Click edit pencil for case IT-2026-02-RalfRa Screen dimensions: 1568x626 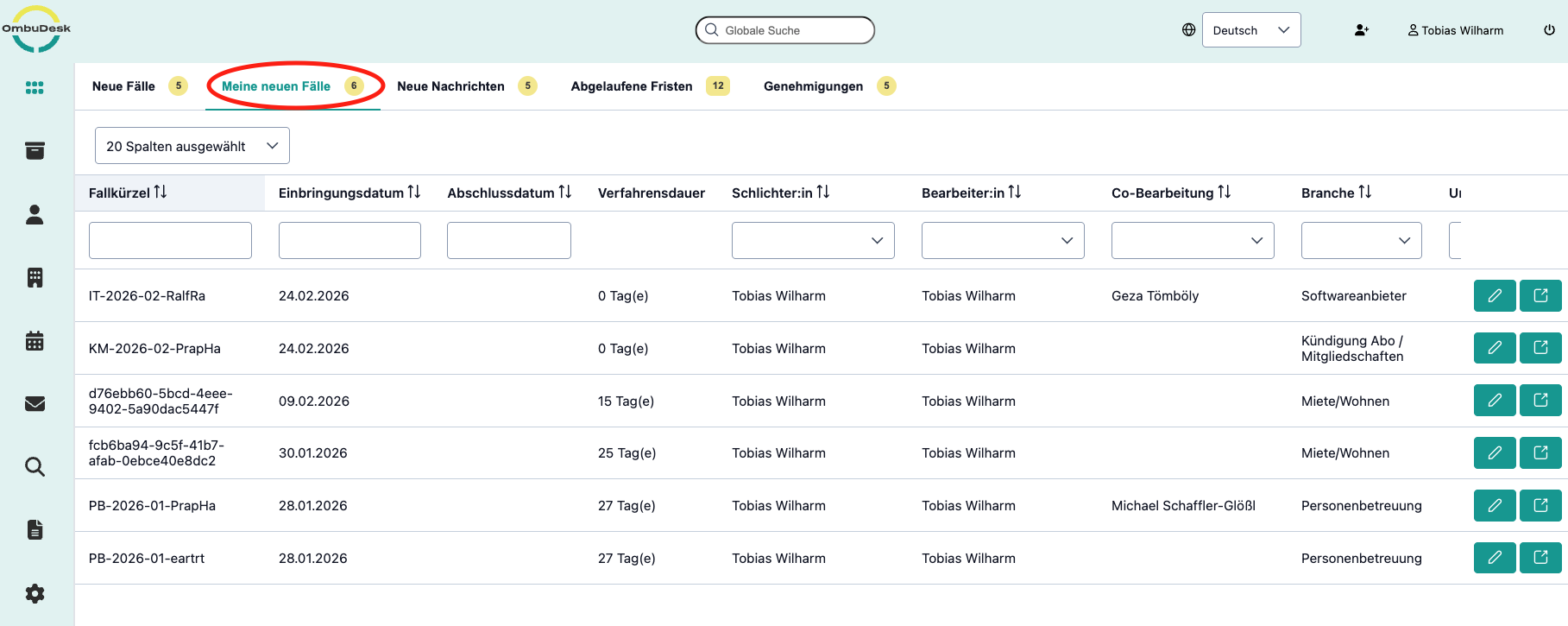(1494, 296)
